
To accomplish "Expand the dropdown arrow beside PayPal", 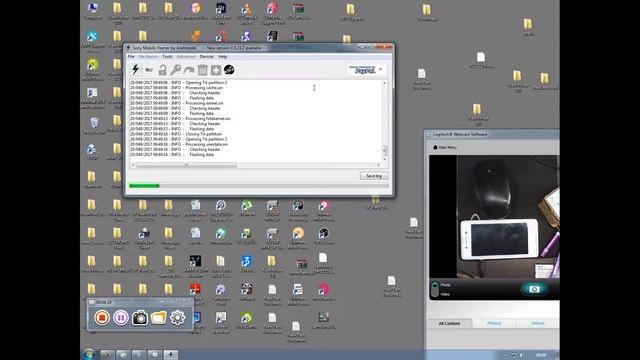I will click(380, 70).
